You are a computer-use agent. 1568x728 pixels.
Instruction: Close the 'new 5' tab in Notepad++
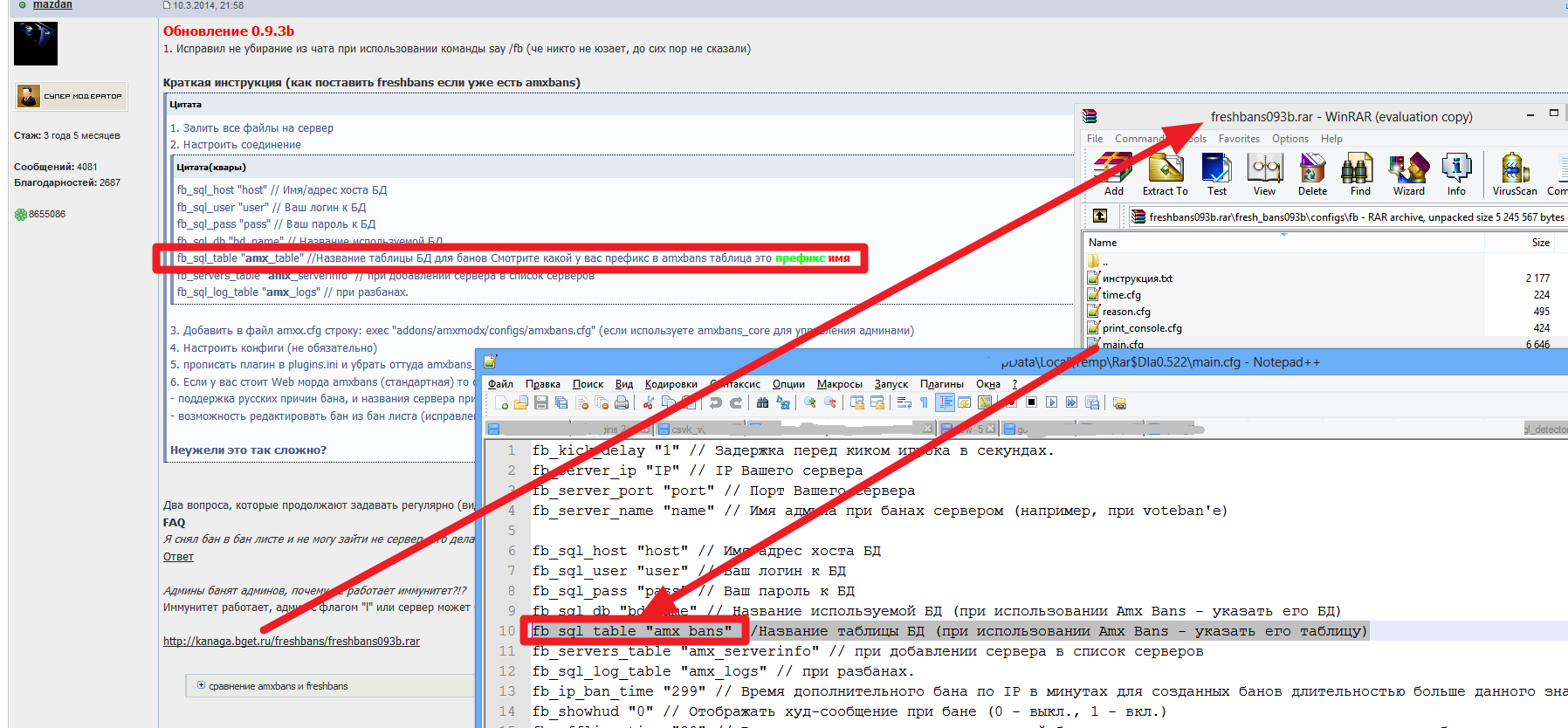(x=991, y=429)
